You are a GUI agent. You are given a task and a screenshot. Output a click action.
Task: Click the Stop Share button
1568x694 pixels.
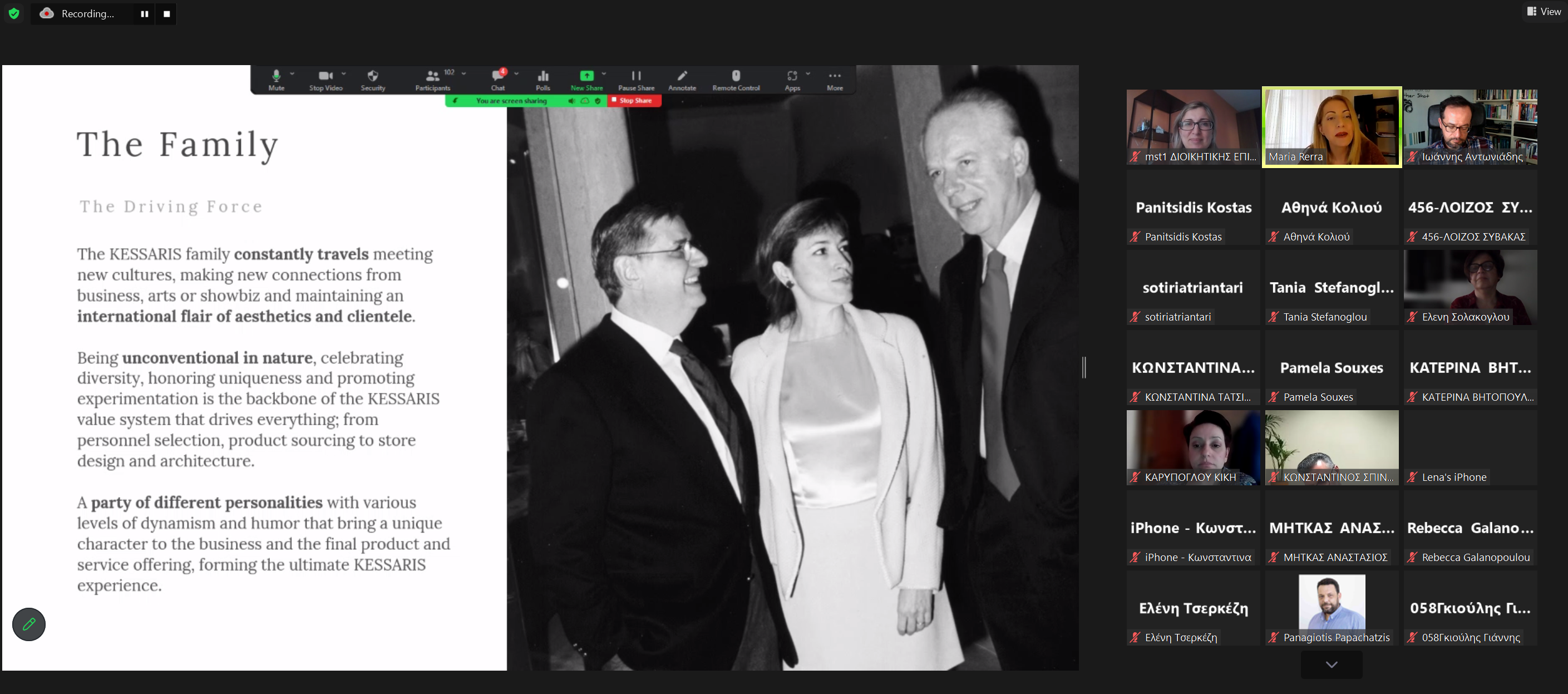pos(634,100)
